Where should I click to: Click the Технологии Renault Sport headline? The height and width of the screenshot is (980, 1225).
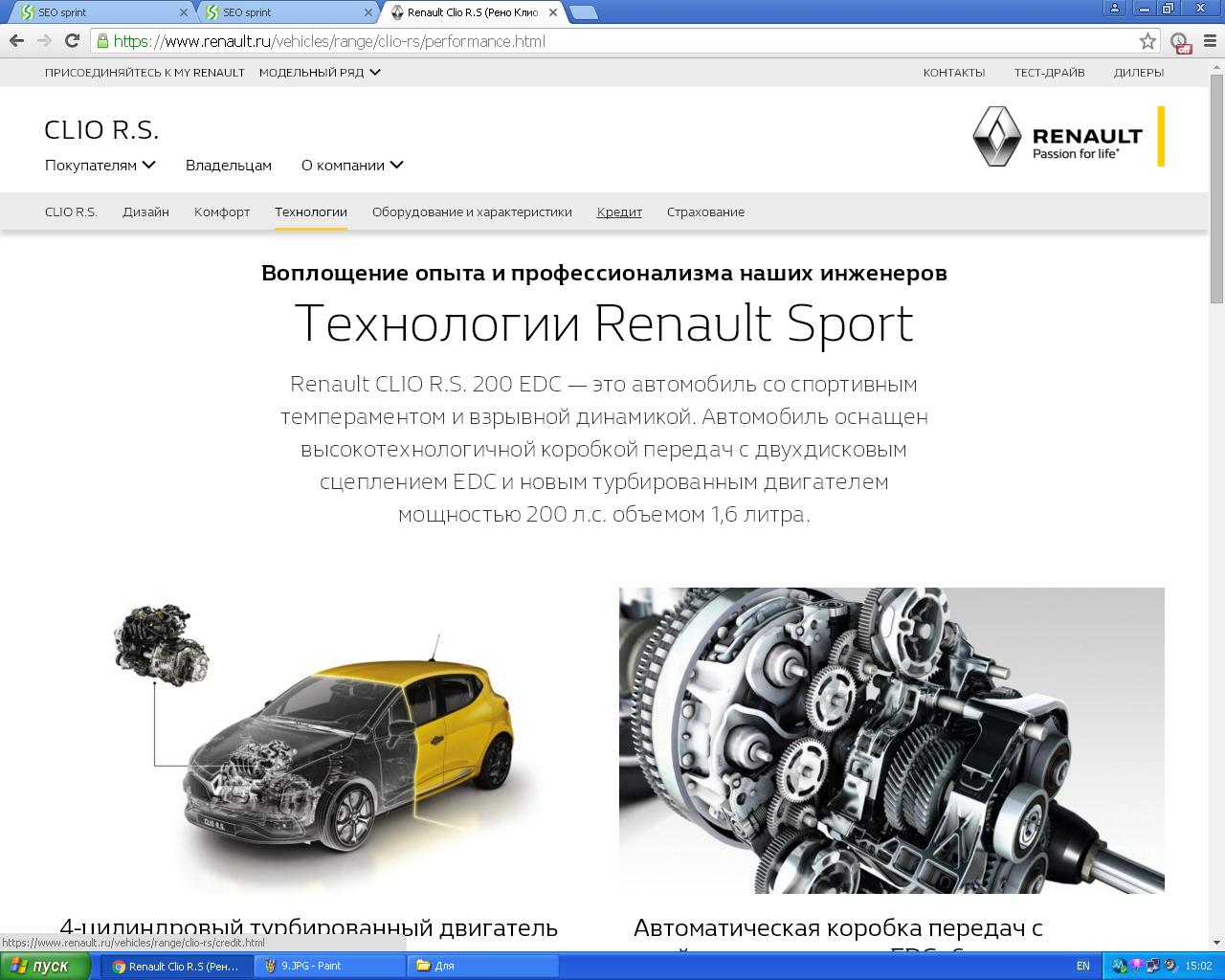tap(604, 323)
